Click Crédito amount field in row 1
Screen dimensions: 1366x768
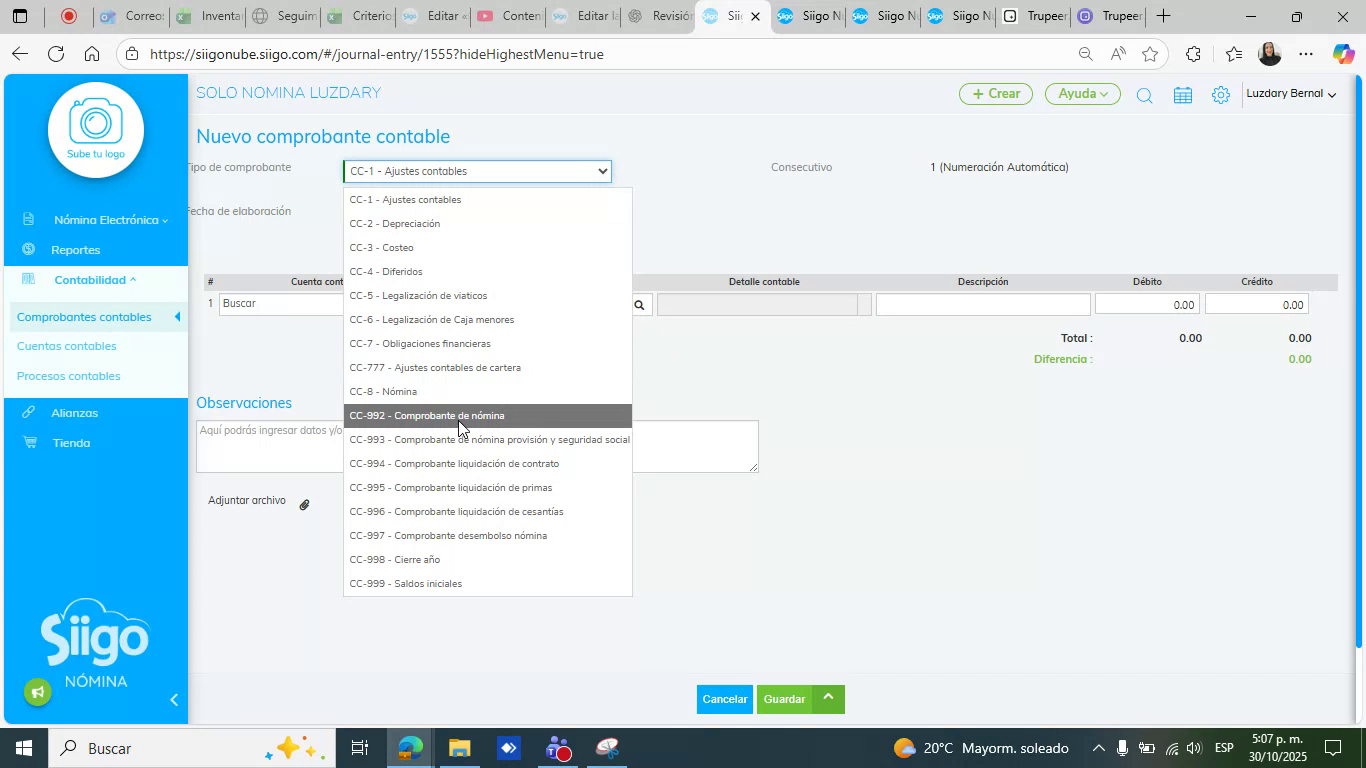tap(1257, 305)
